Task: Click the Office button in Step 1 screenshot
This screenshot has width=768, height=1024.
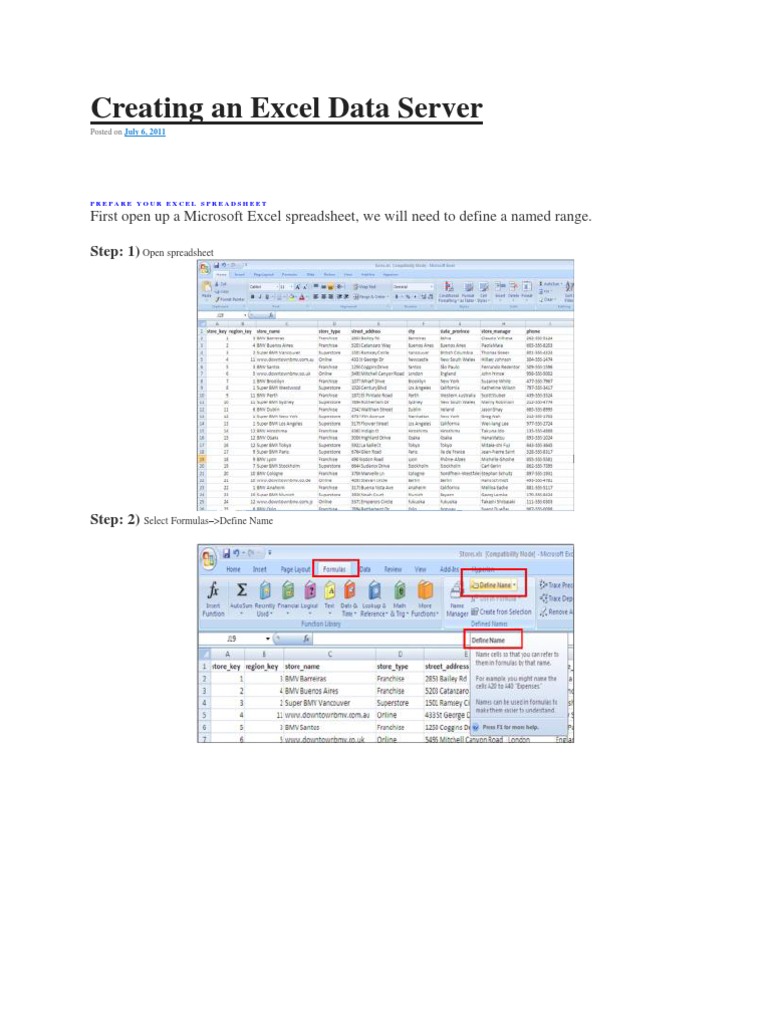Action: [204, 268]
